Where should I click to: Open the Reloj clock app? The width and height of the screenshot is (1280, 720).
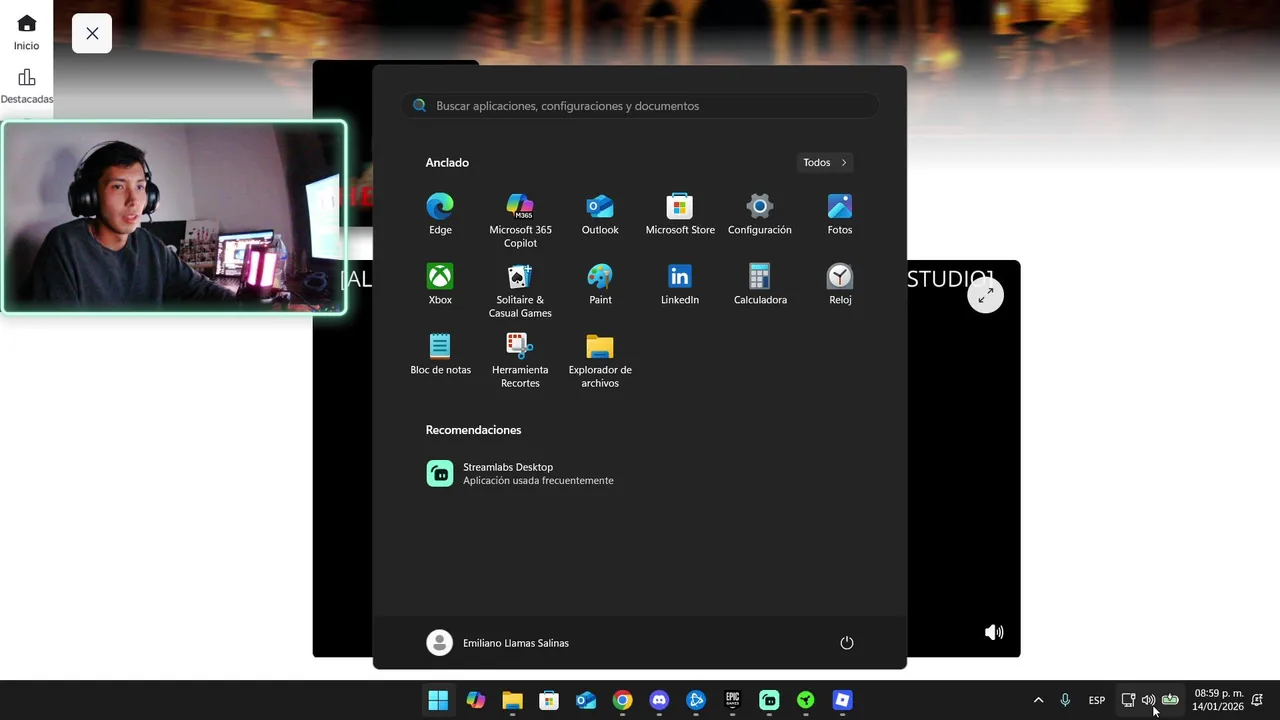pos(840,285)
